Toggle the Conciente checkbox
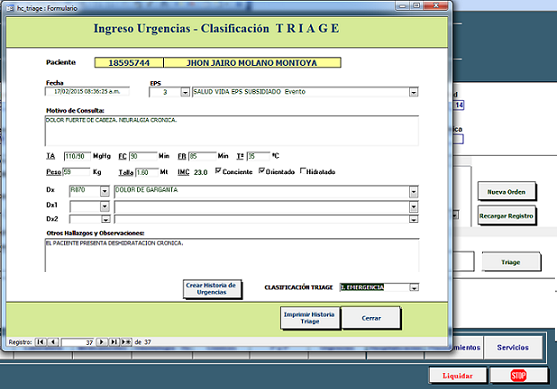The width and height of the screenshot is (557, 389). pos(218,171)
